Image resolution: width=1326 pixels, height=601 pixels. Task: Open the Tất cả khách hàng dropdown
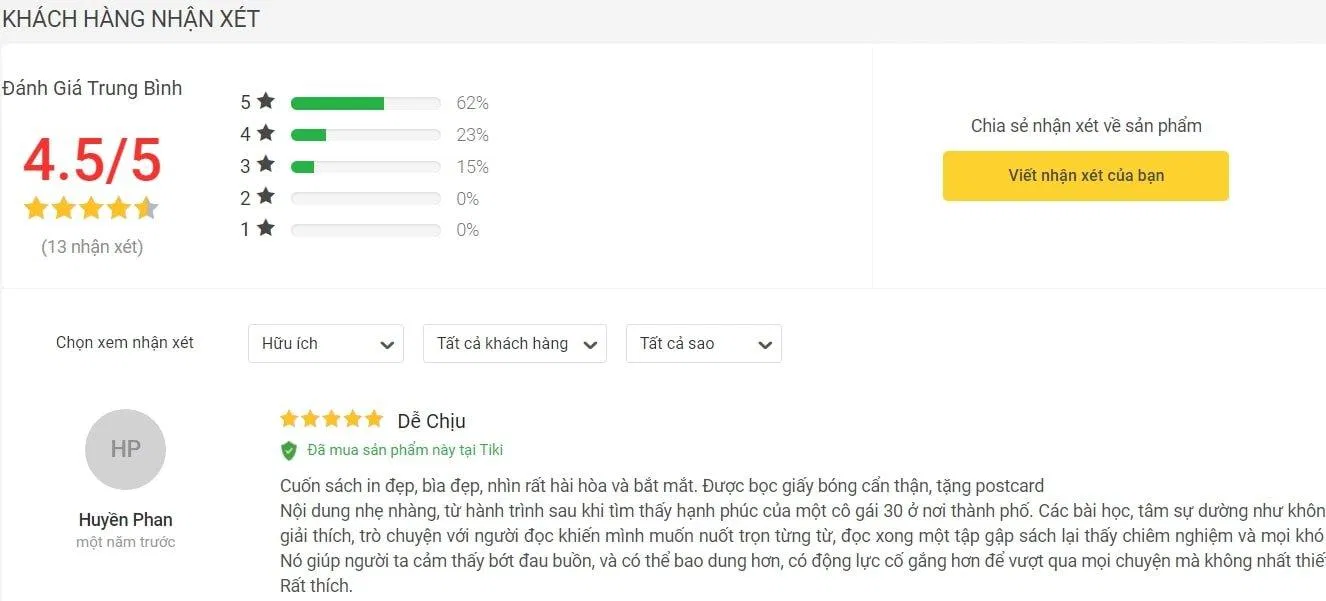pos(514,343)
